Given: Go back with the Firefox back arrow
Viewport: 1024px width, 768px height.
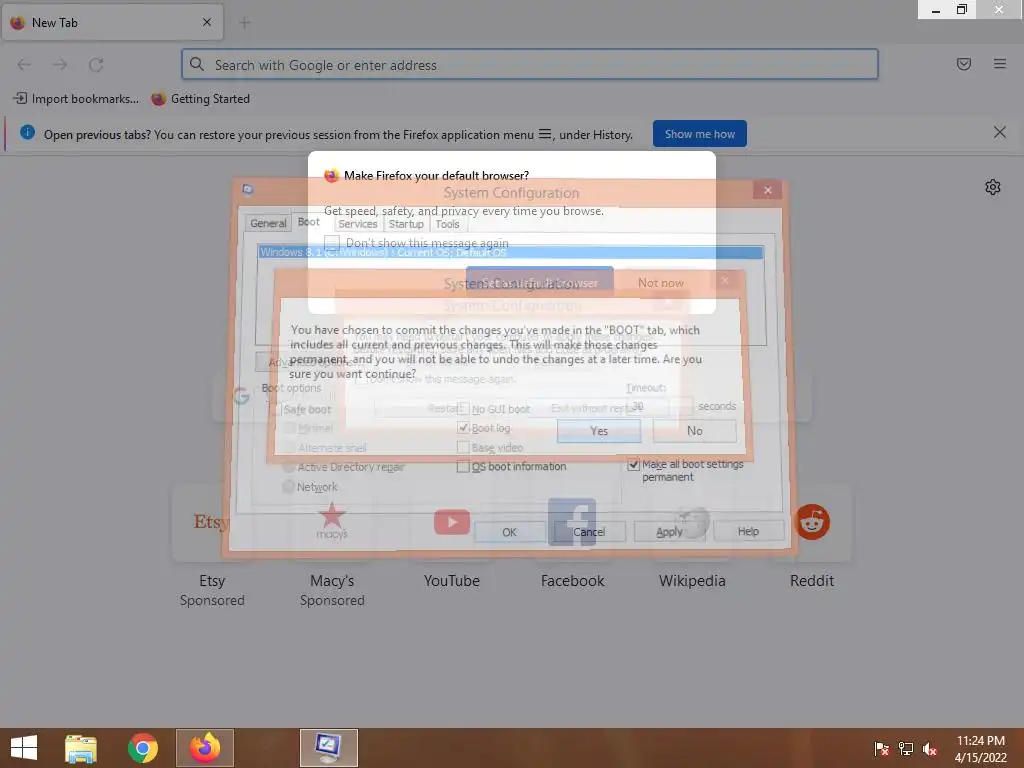Looking at the screenshot, I should [x=24, y=65].
